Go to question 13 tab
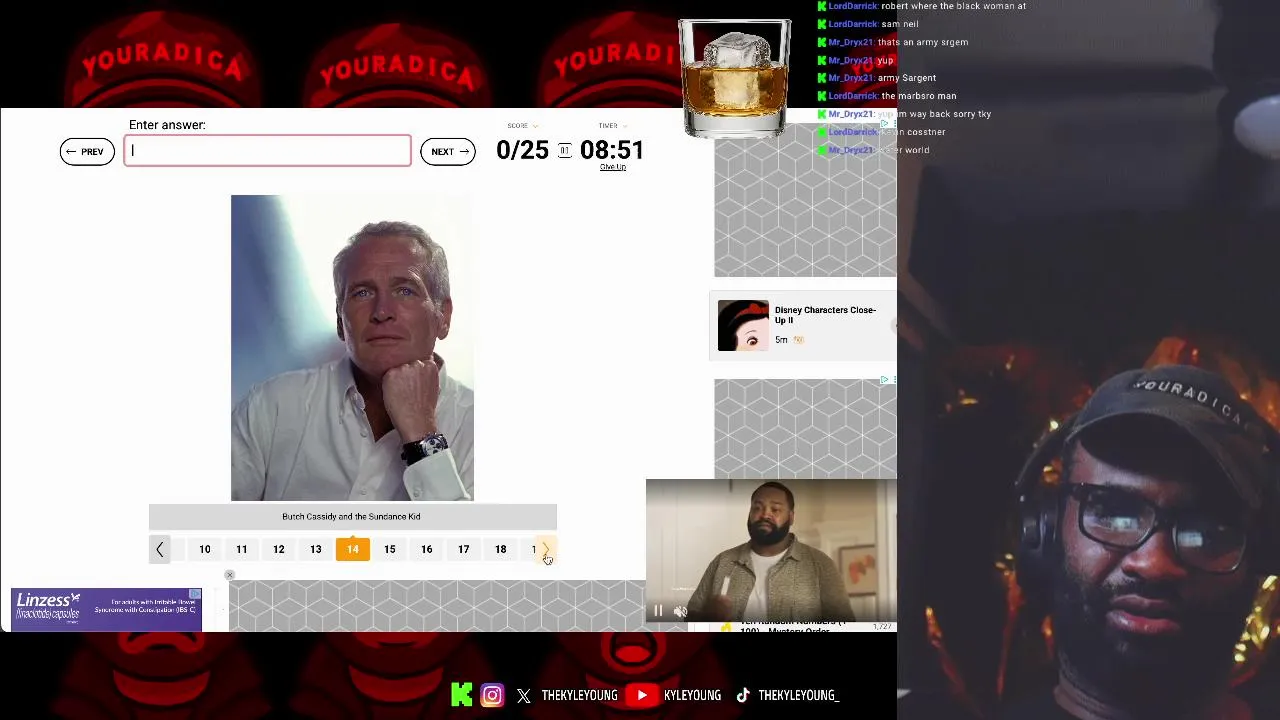This screenshot has width=1280, height=720. pyautogui.click(x=316, y=549)
